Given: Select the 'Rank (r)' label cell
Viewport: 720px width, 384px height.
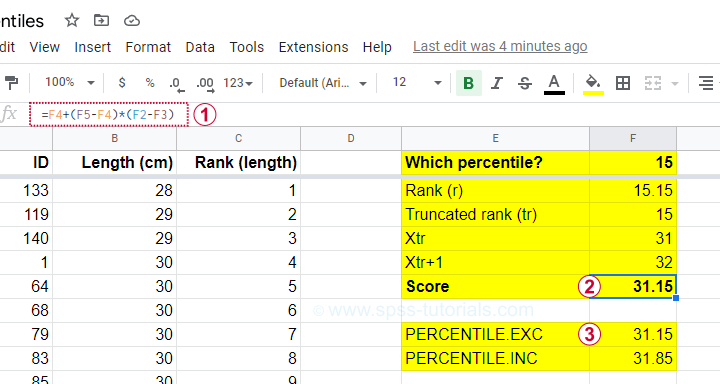Looking at the screenshot, I should [495, 191].
